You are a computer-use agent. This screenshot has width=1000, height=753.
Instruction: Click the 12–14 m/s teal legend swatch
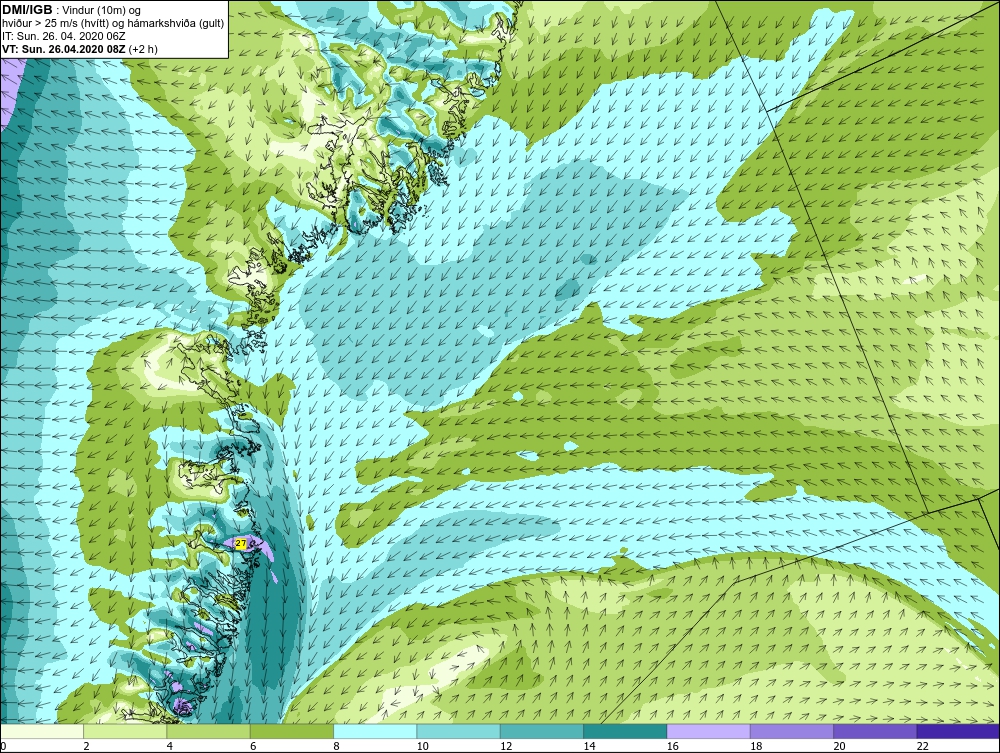click(541, 731)
